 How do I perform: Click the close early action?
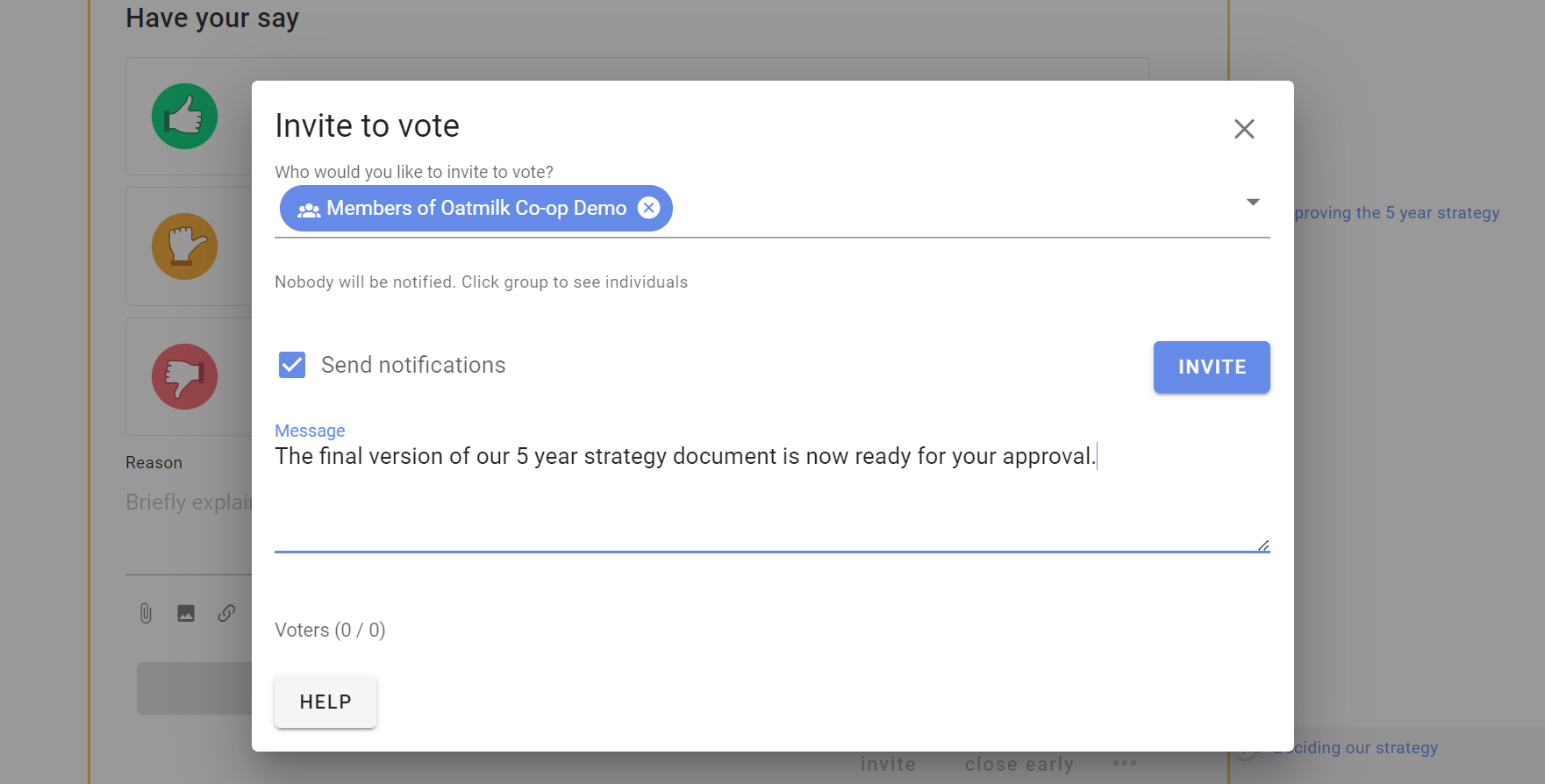point(1019,764)
